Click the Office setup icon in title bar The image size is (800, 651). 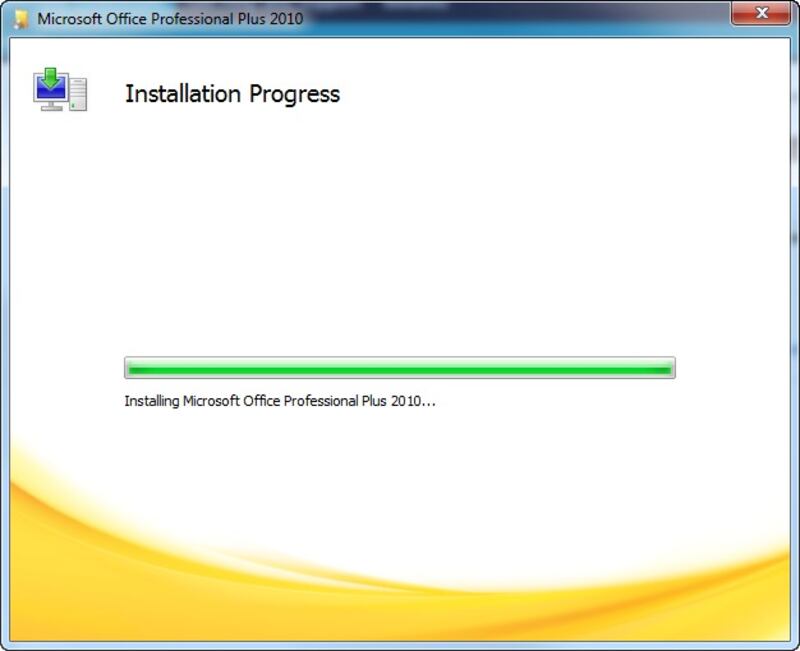(x=20, y=18)
